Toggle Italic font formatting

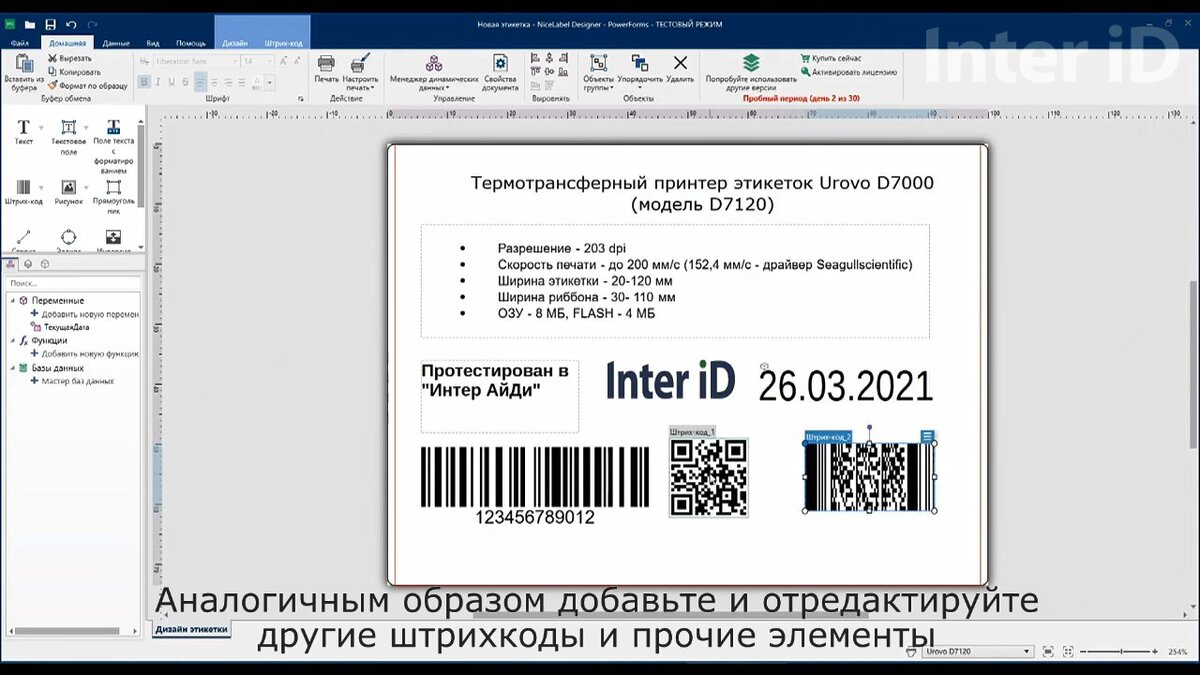click(x=158, y=82)
